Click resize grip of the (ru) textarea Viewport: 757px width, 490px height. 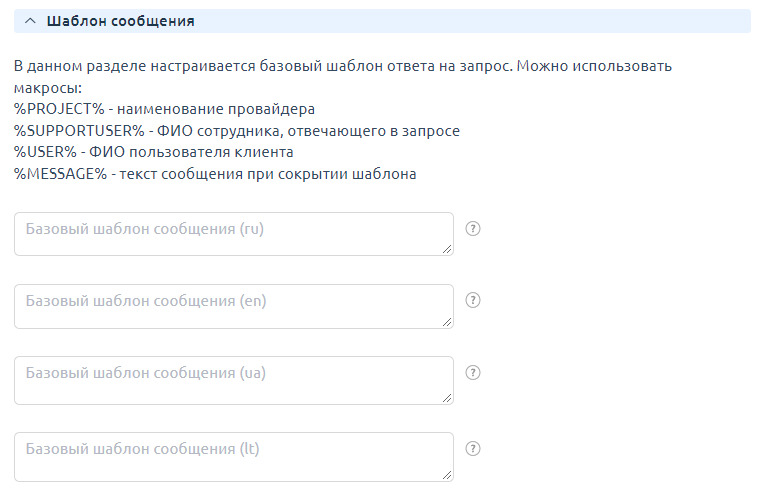(x=447, y=249)
